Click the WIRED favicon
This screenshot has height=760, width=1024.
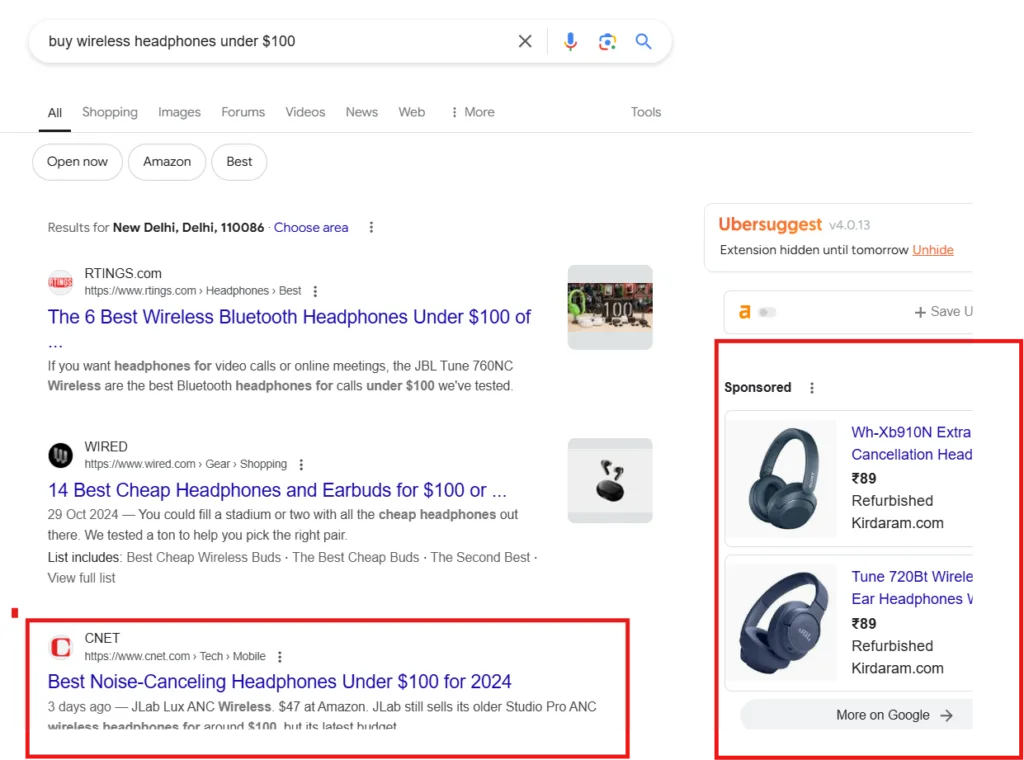(x=60, y=455)
